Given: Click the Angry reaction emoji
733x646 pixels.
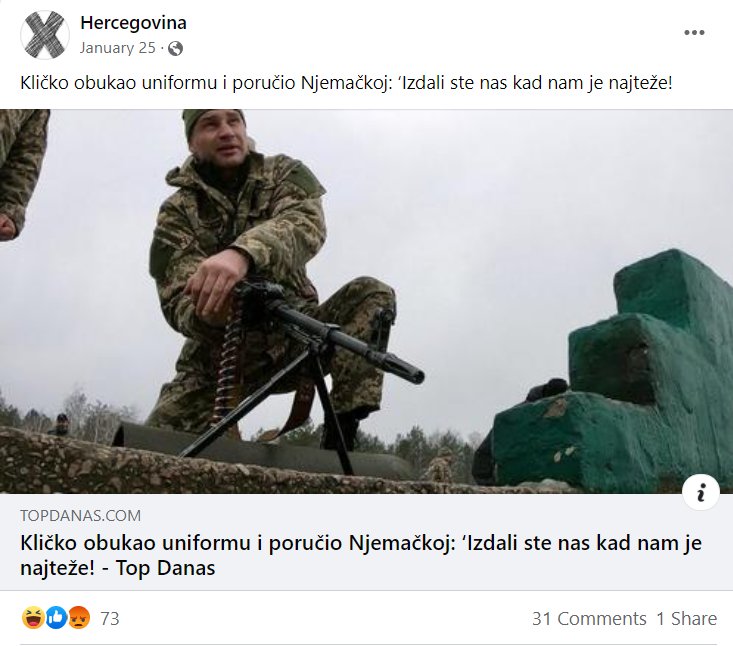Looking at the screenshot, I should point(79,618).
